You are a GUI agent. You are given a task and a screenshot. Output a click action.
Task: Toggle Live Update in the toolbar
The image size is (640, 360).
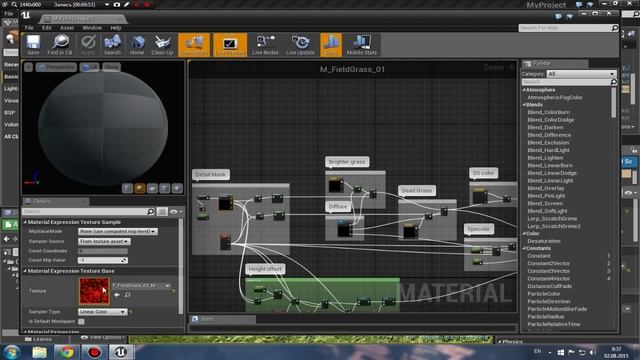pos(300,44)
